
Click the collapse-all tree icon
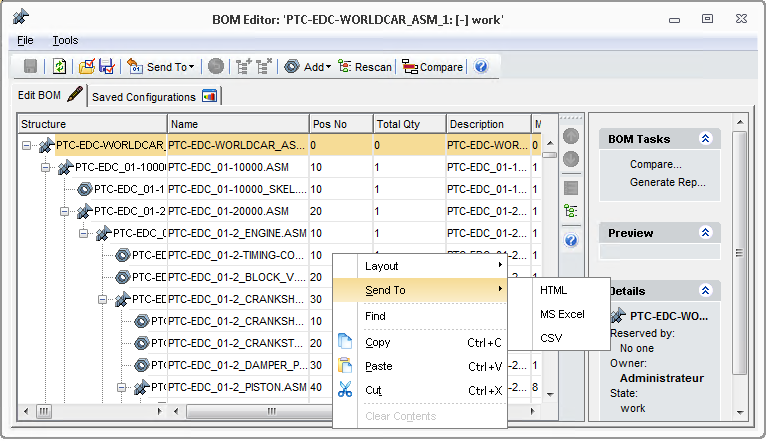point(264,66)
